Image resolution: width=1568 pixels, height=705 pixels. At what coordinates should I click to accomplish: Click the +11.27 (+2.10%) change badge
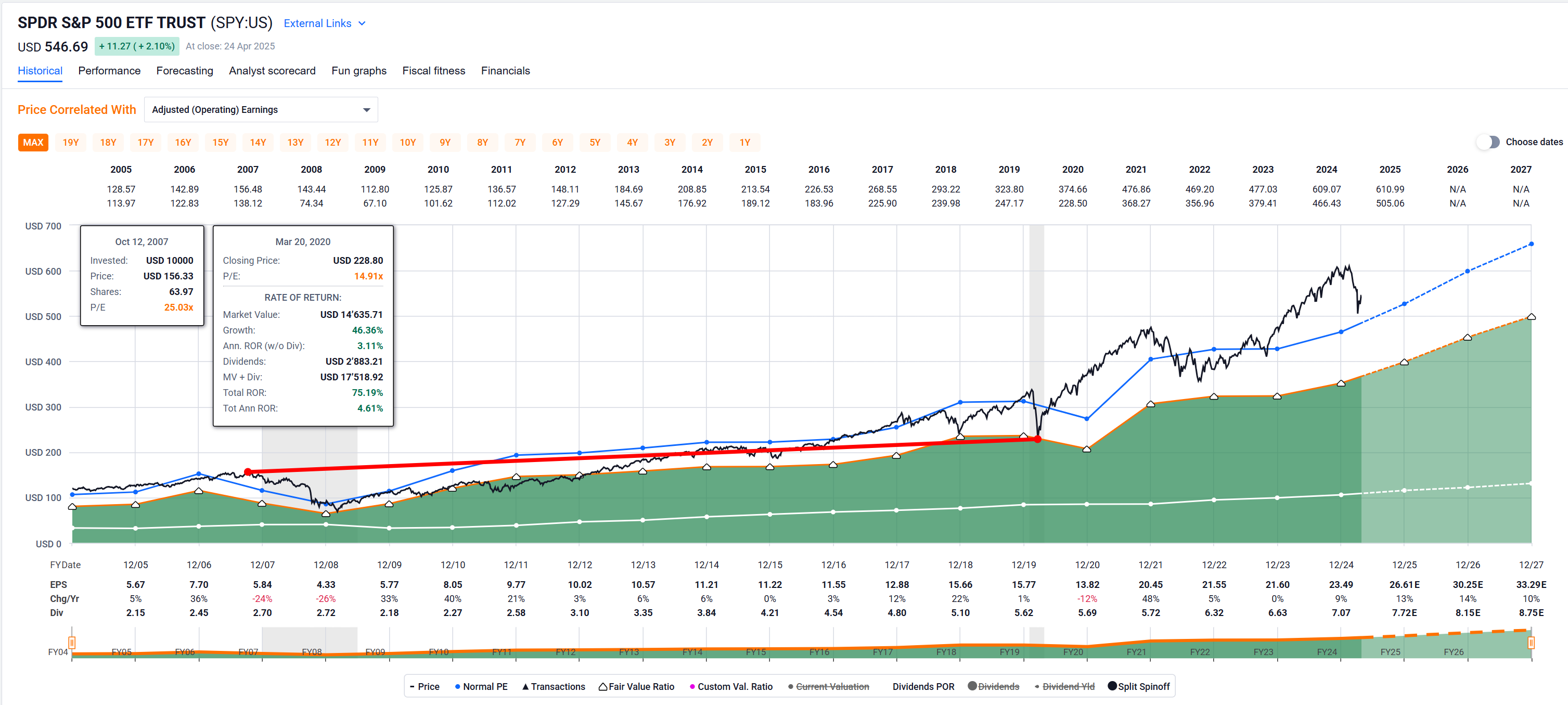(x=137, y=46)
